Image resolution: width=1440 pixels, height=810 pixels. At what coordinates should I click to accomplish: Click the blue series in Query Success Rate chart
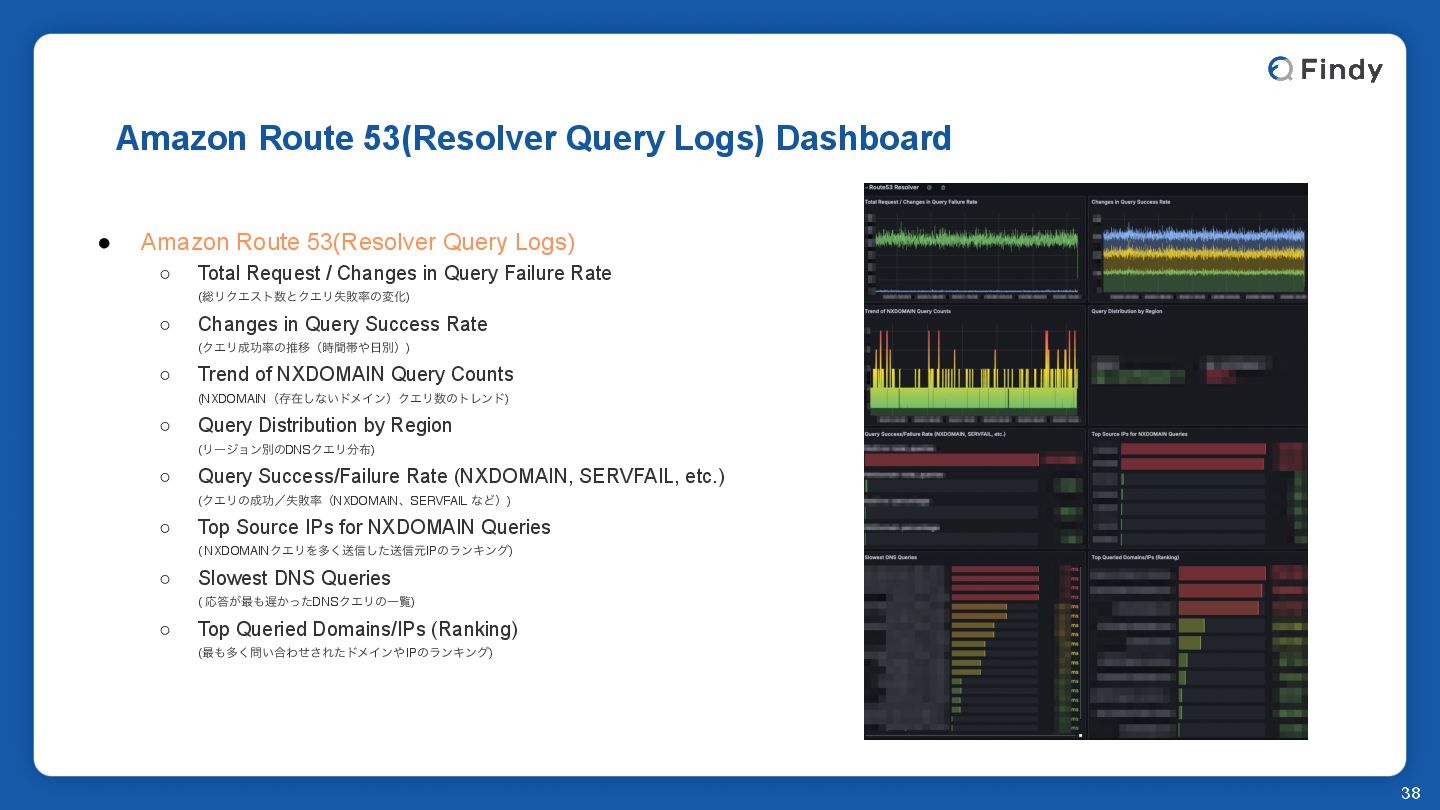(x=1204, y=235)
